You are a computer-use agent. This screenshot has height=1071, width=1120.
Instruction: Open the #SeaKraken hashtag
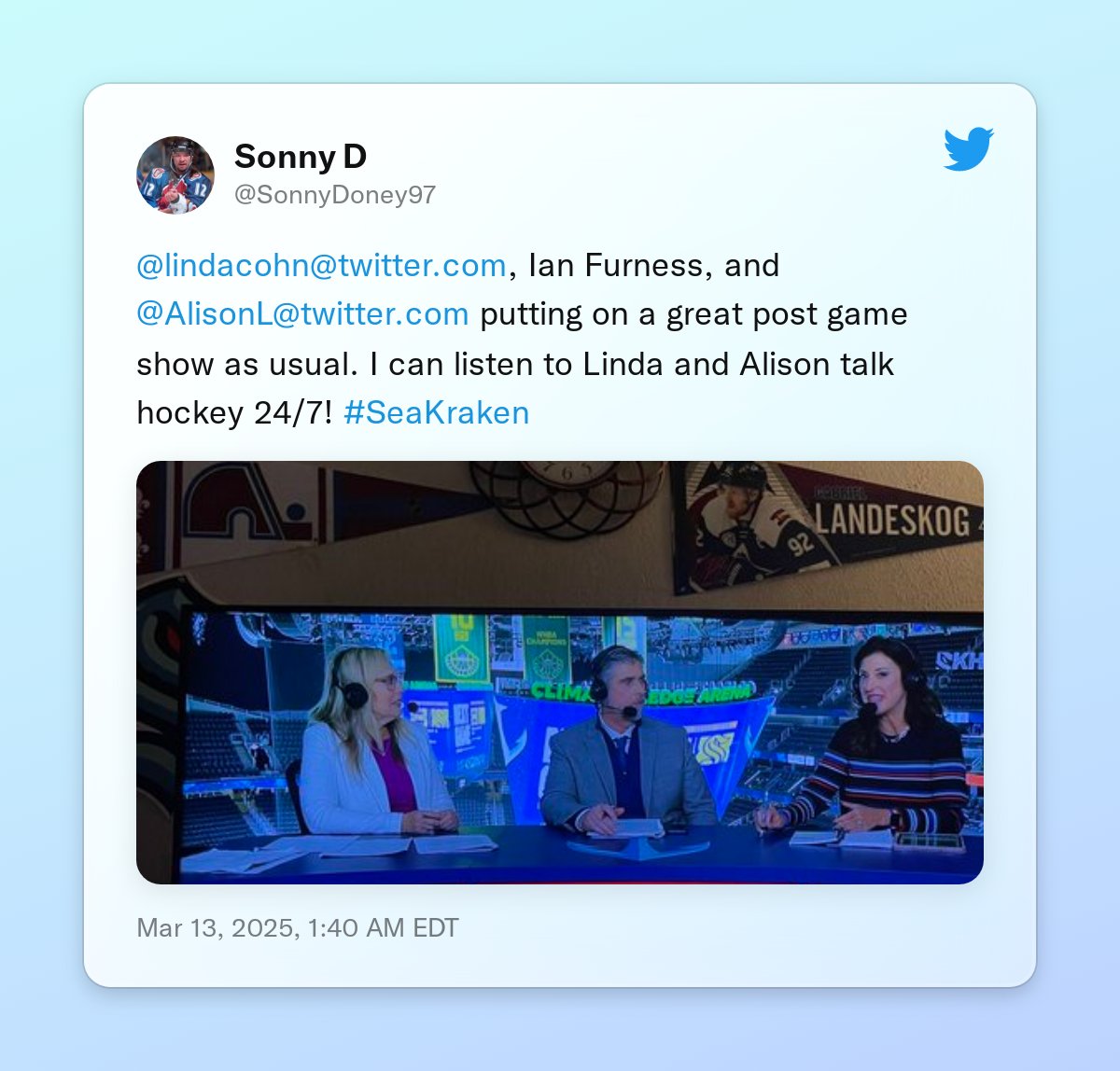(x=436, y=412)
